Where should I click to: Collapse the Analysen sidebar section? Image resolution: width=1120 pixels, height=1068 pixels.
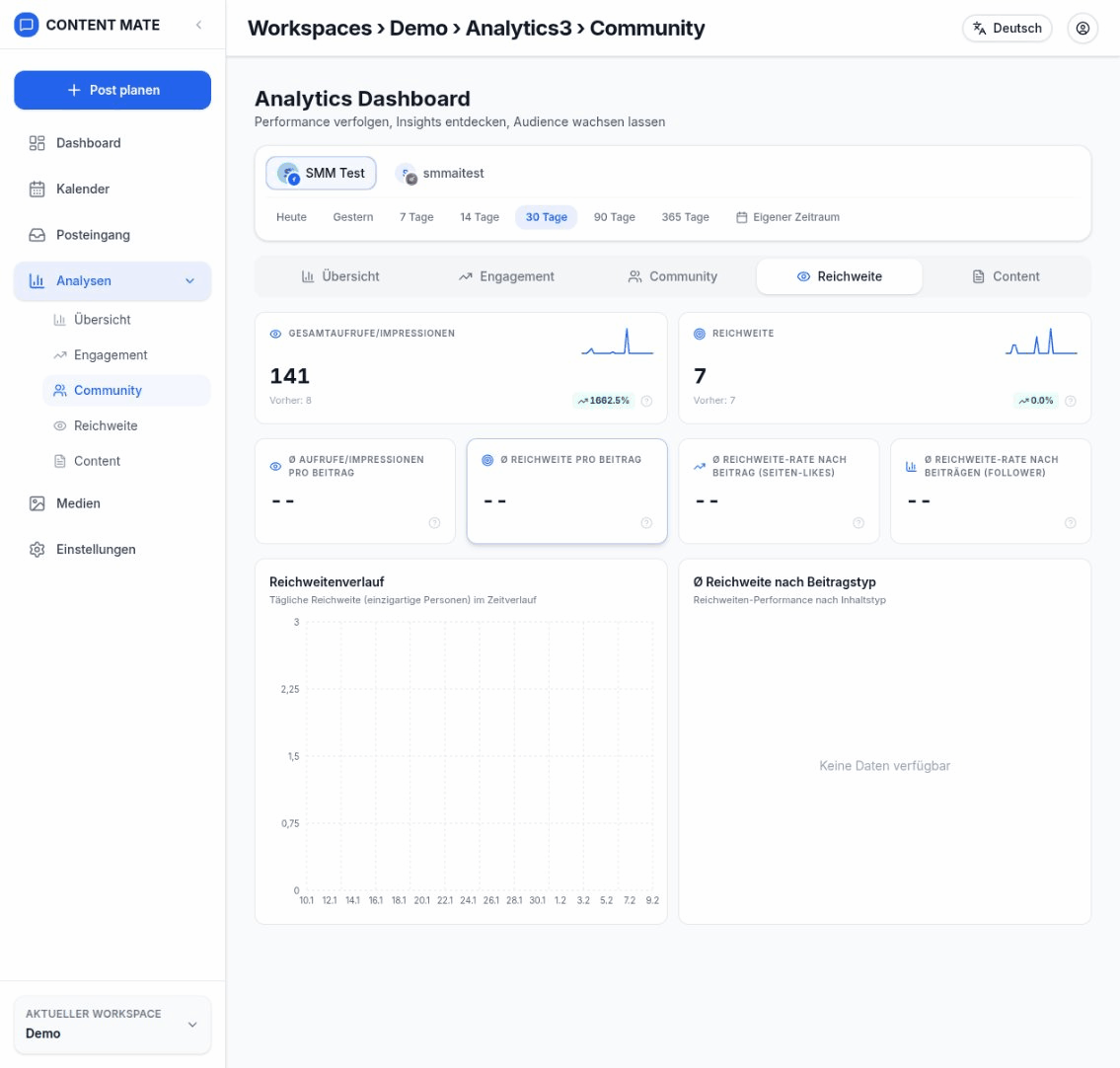190,281
